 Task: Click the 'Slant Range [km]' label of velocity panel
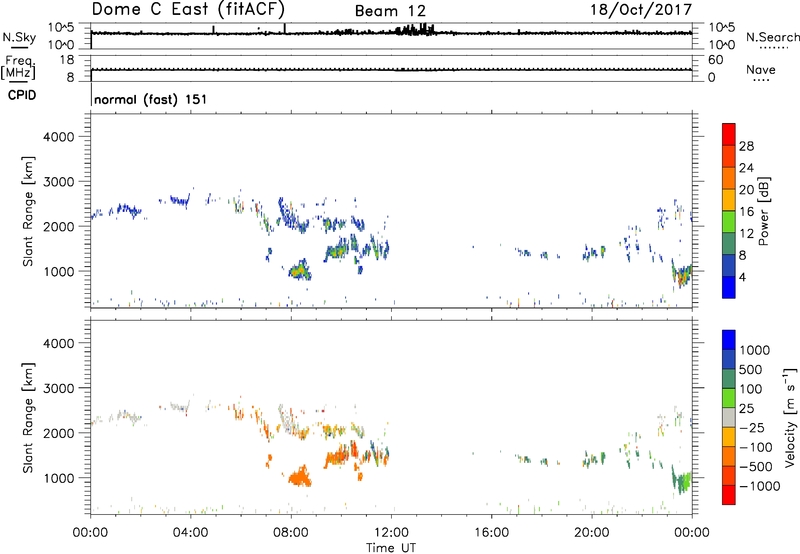pyautogui.click(x=28, y=418)
